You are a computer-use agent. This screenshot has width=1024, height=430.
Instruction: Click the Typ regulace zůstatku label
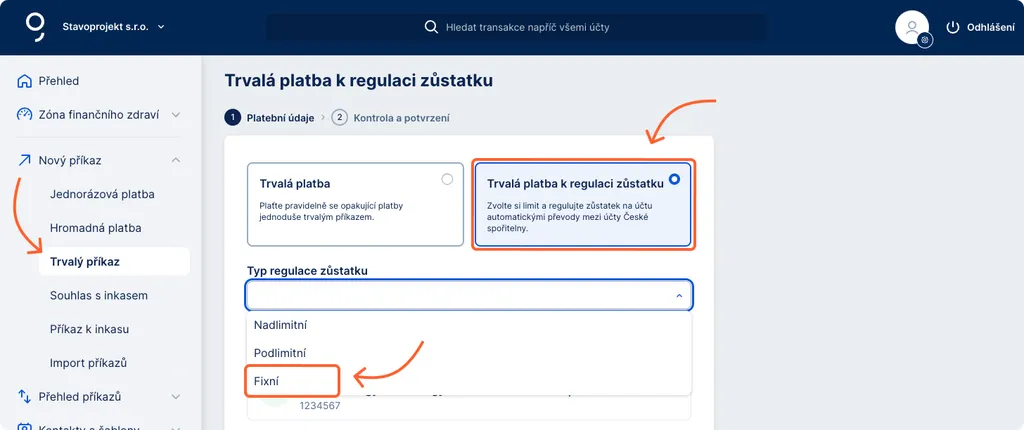[x=308, y=271]
